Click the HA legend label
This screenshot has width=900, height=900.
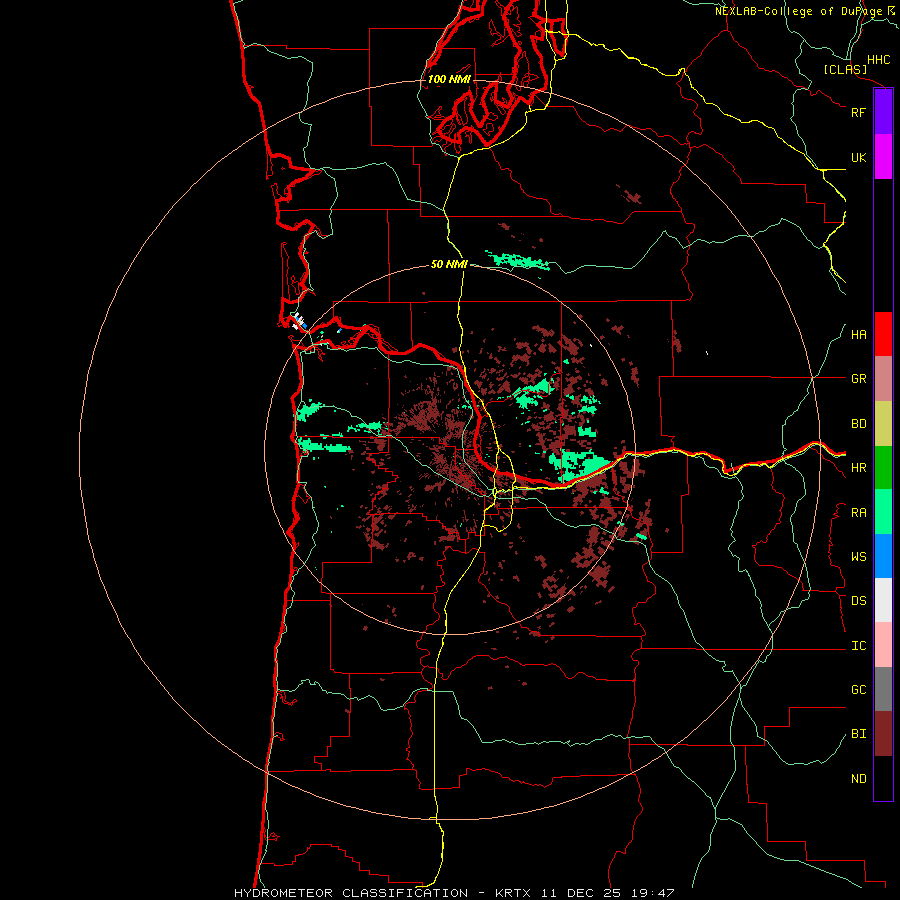tap(858, 335)
